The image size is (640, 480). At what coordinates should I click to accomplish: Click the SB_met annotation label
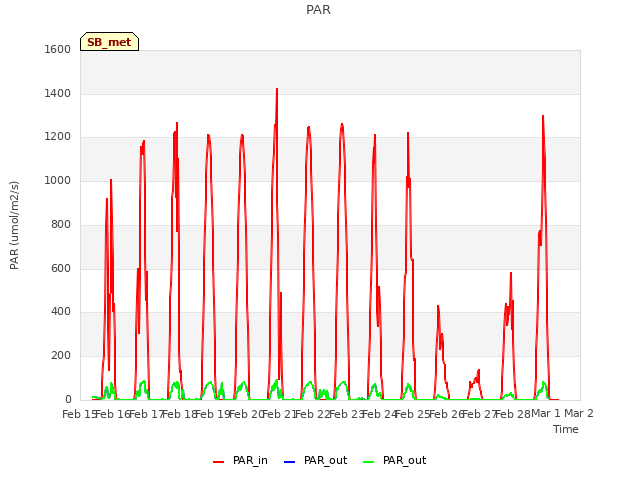109,42
